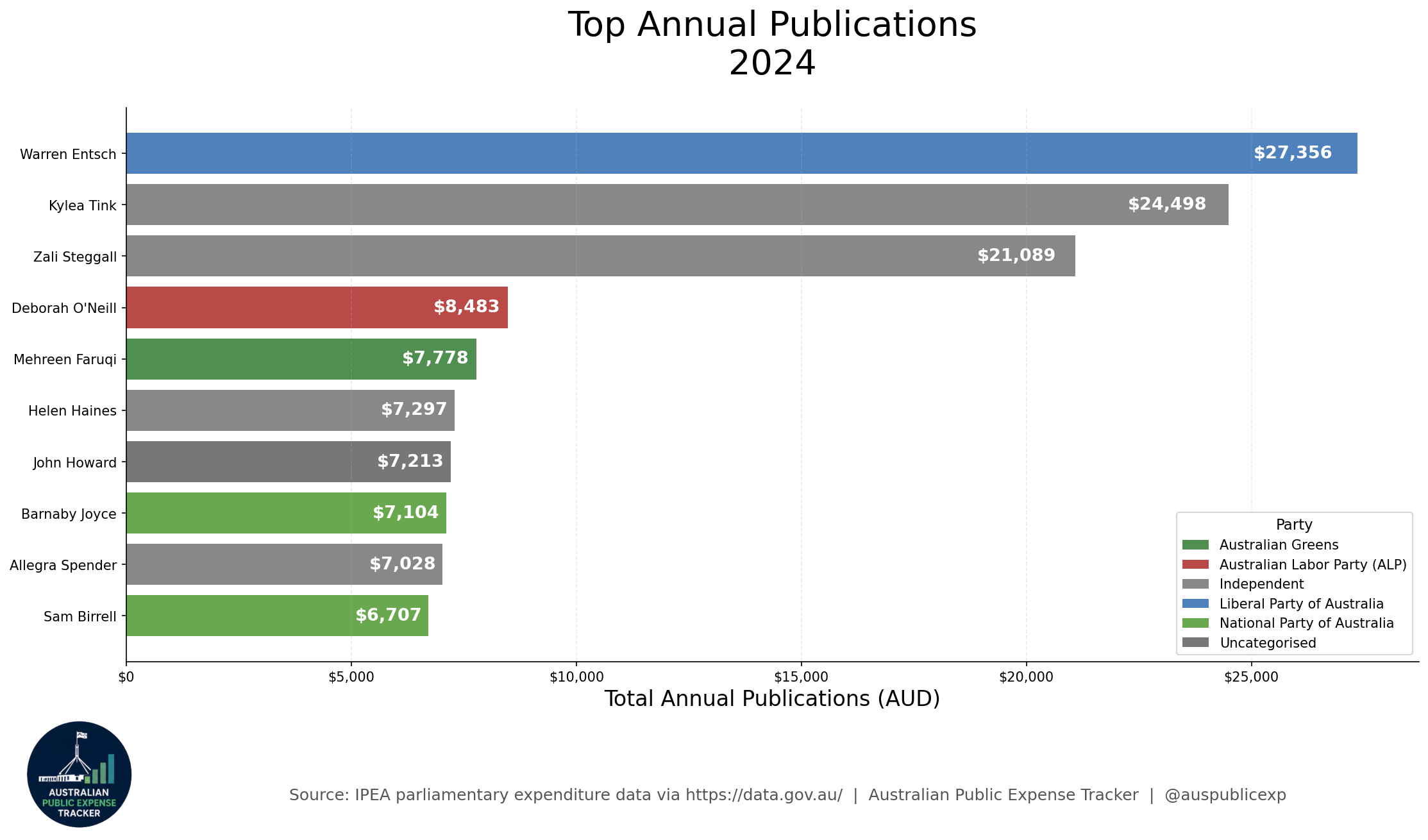Select the "Deborah O'Neill" axis label
This screenshot has height=840, width=1428.
point(64,308)
